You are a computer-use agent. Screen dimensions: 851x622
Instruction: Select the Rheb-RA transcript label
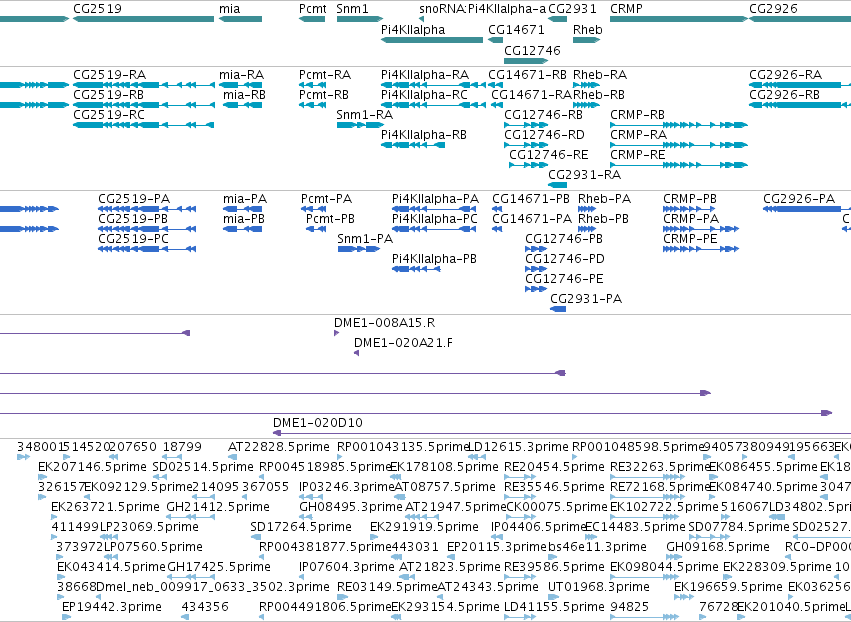tap(600, 74)
